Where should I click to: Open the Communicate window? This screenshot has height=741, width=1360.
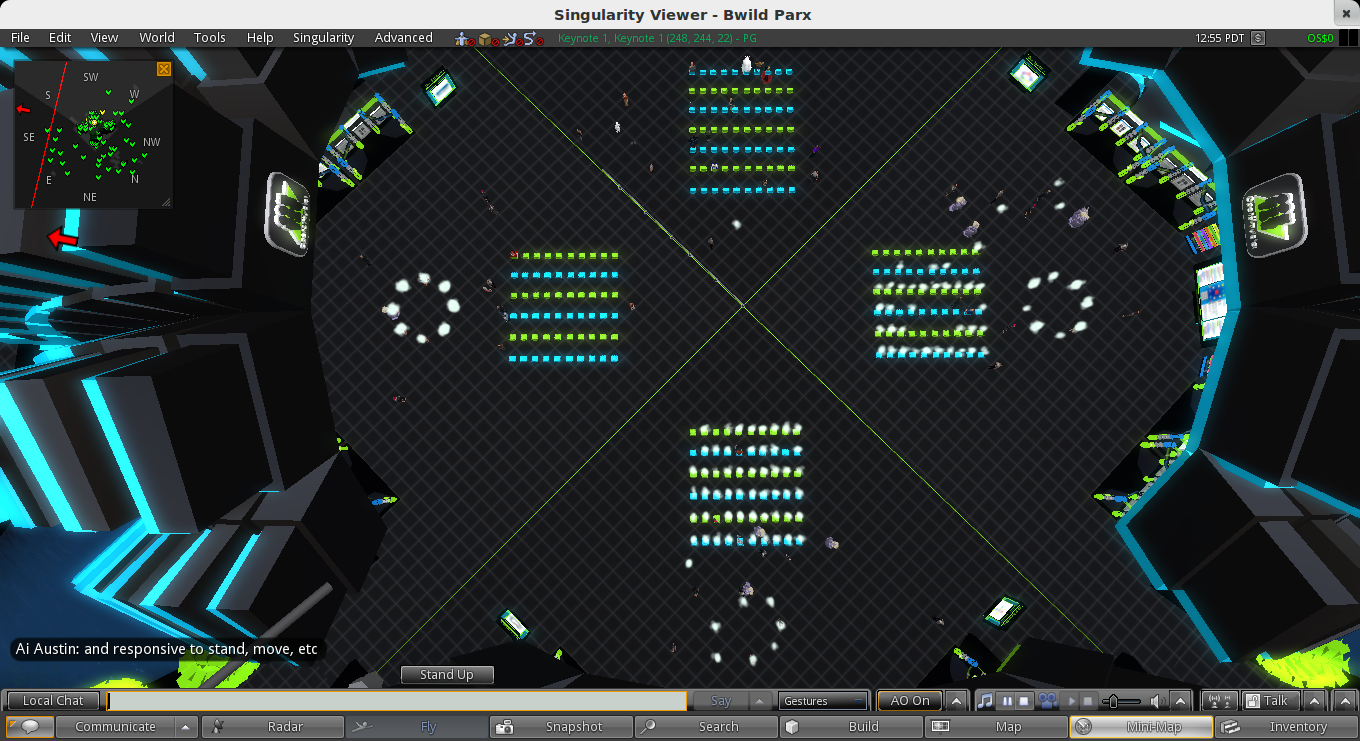point(115,727)
